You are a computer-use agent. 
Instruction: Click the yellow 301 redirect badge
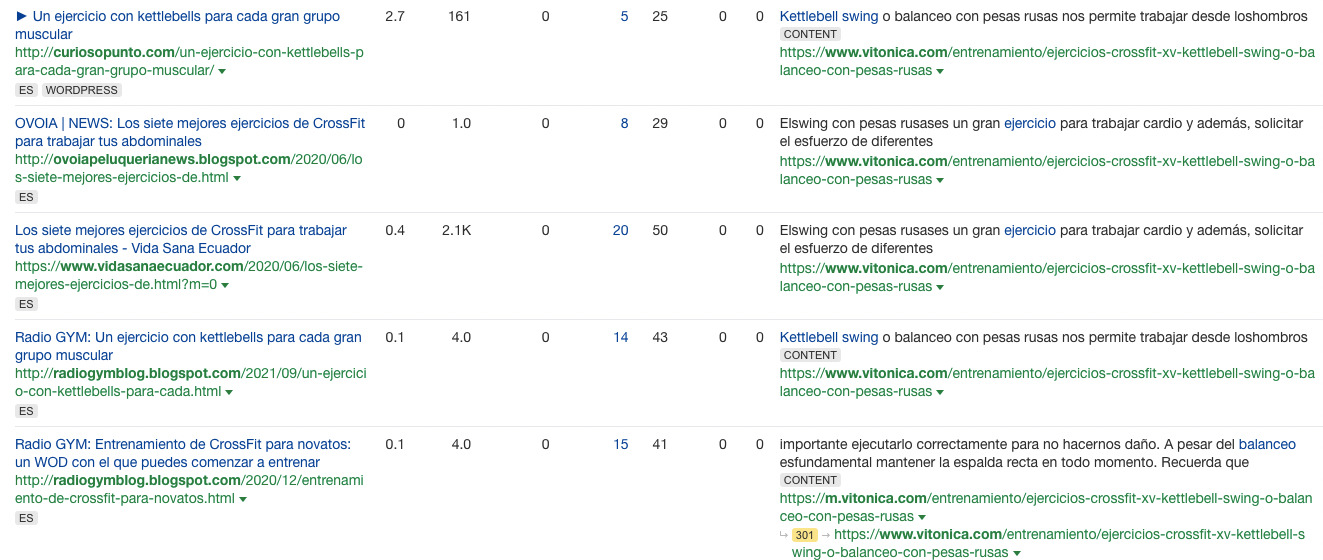coord(805,535)
